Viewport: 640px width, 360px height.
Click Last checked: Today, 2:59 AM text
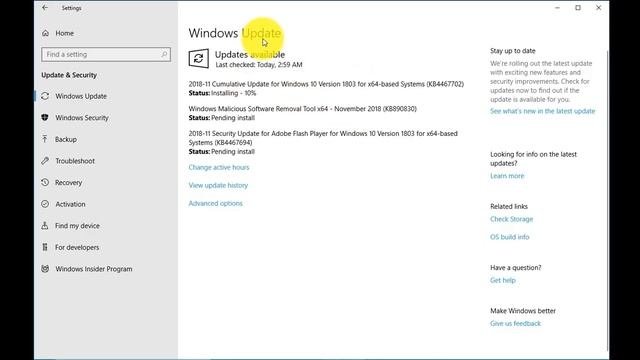259,64
